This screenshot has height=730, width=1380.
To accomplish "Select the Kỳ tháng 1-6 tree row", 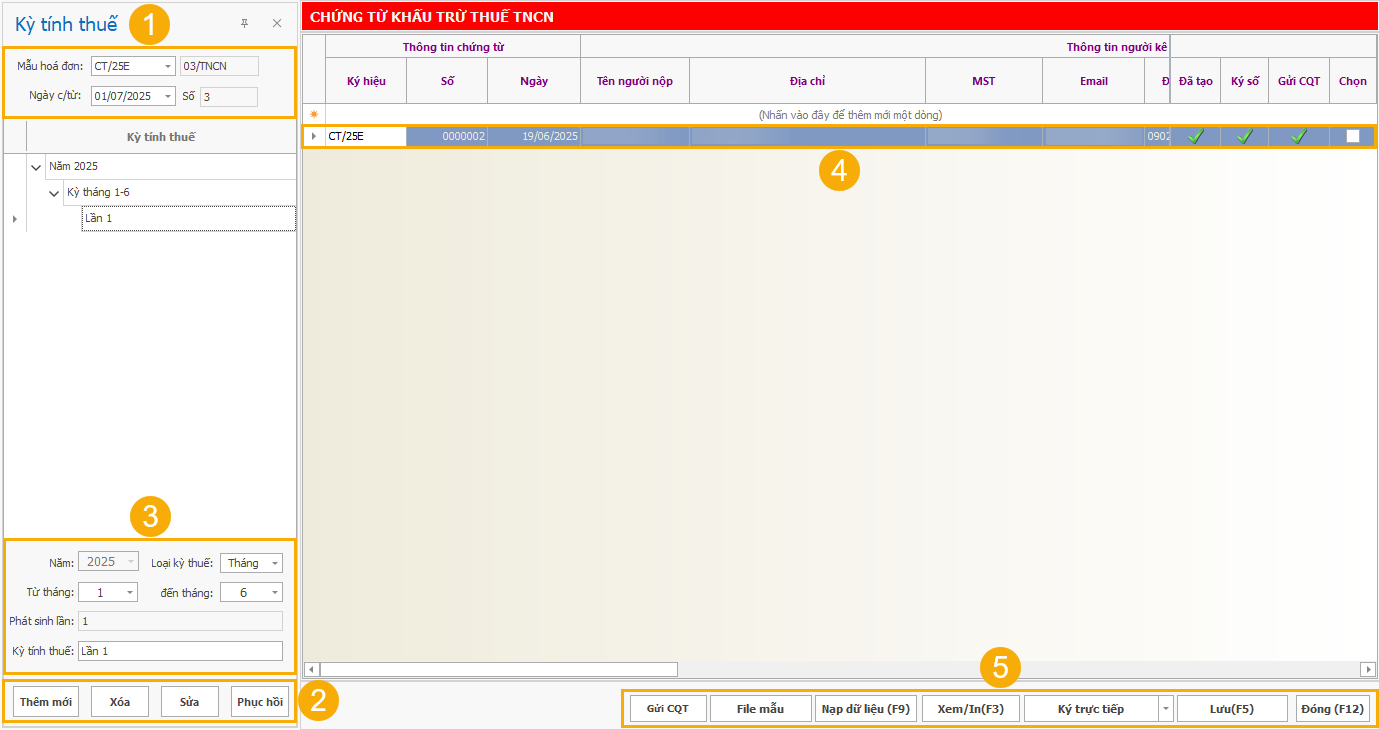I will 180,192.
